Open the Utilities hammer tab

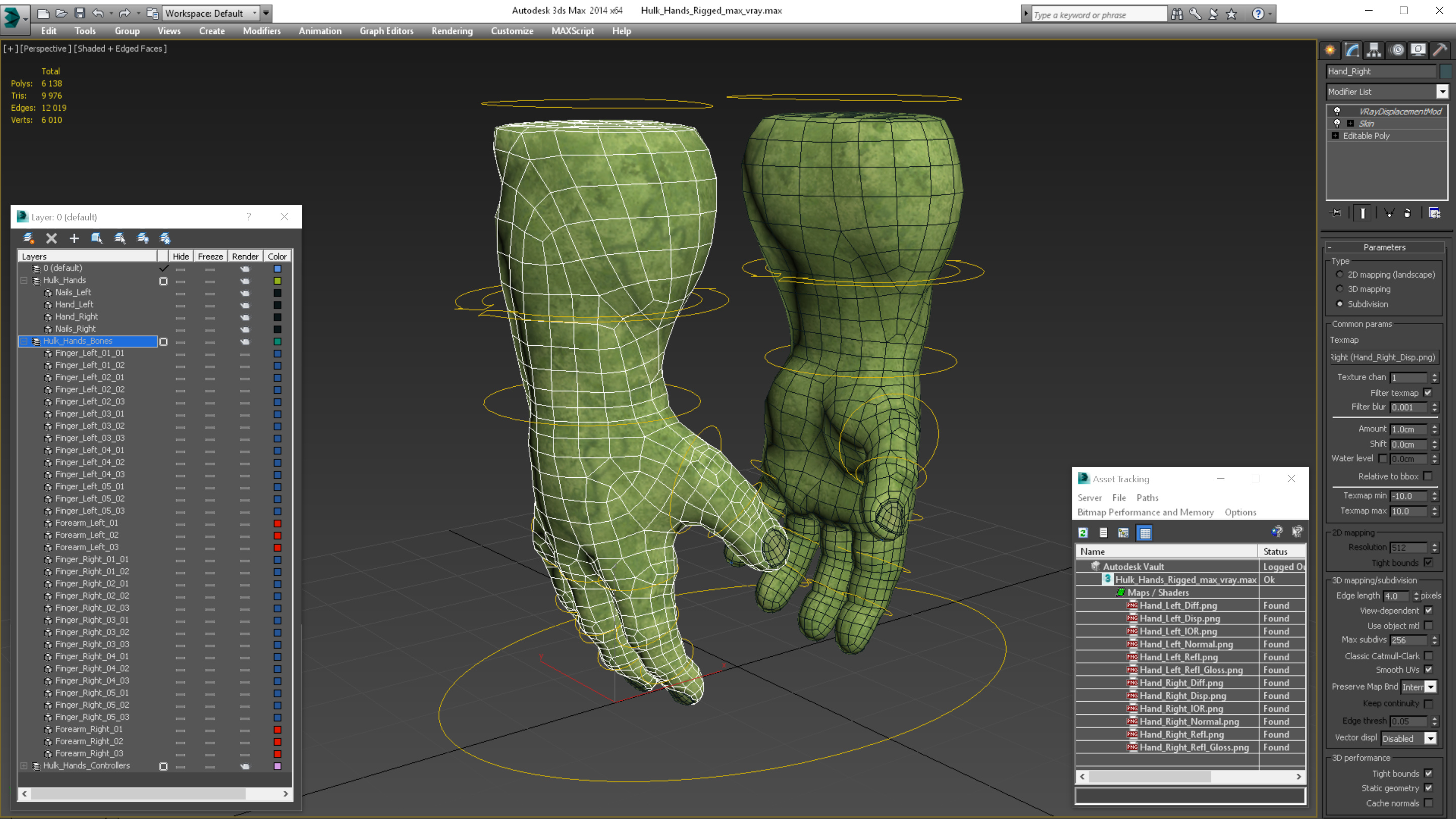(1440, 51)
